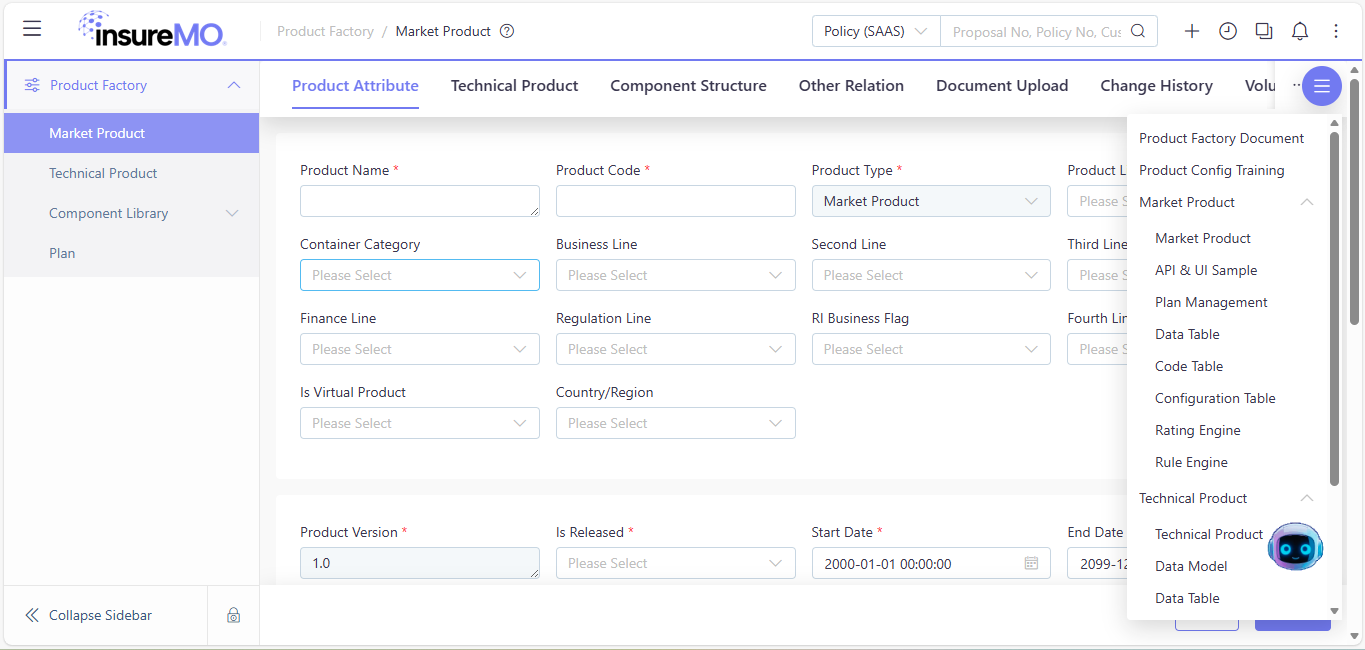
Task: Open Product Factory Document link
Action: point(1221,138)
